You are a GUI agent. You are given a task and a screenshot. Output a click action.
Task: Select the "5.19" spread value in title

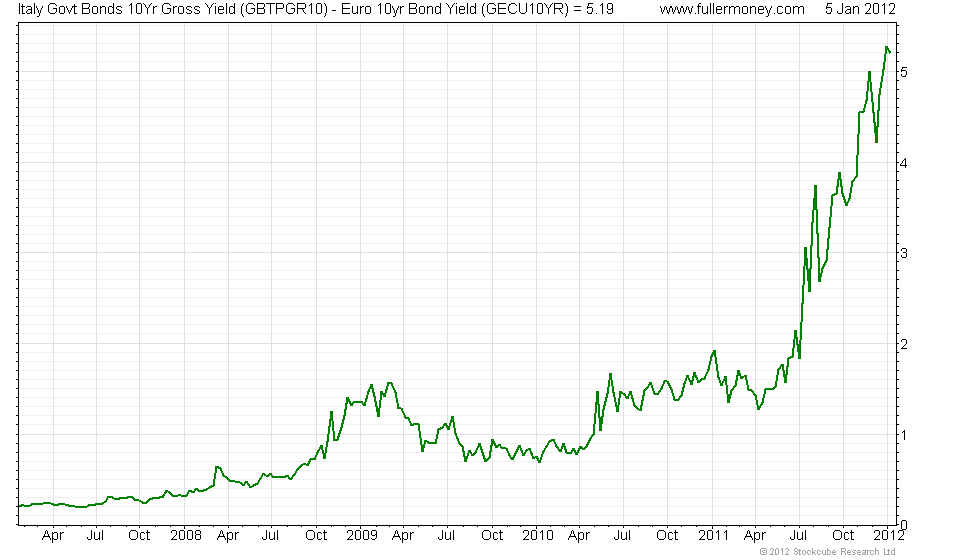click(600, 9)
